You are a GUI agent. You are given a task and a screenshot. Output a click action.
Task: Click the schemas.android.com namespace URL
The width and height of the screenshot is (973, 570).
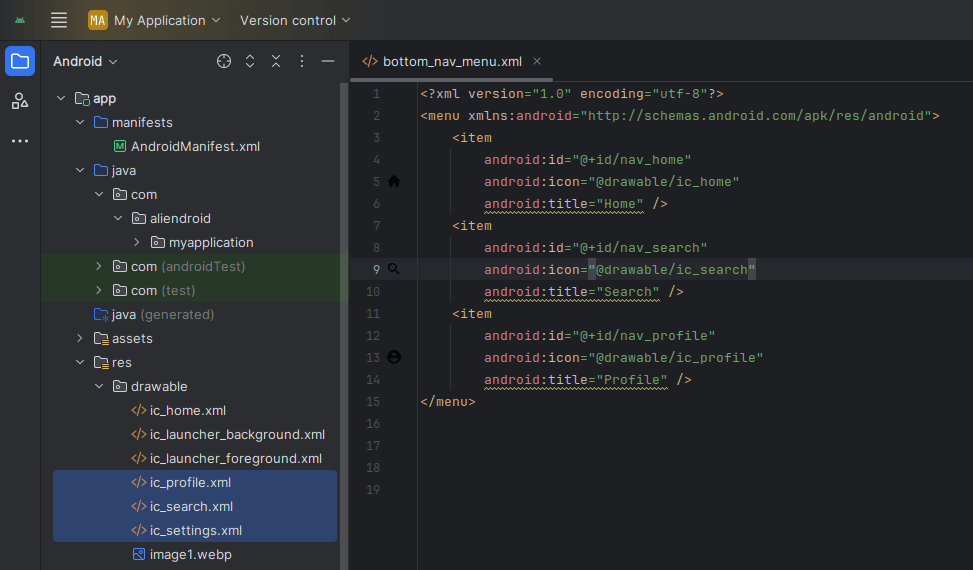pyautogui.click(x=756, y=115)
